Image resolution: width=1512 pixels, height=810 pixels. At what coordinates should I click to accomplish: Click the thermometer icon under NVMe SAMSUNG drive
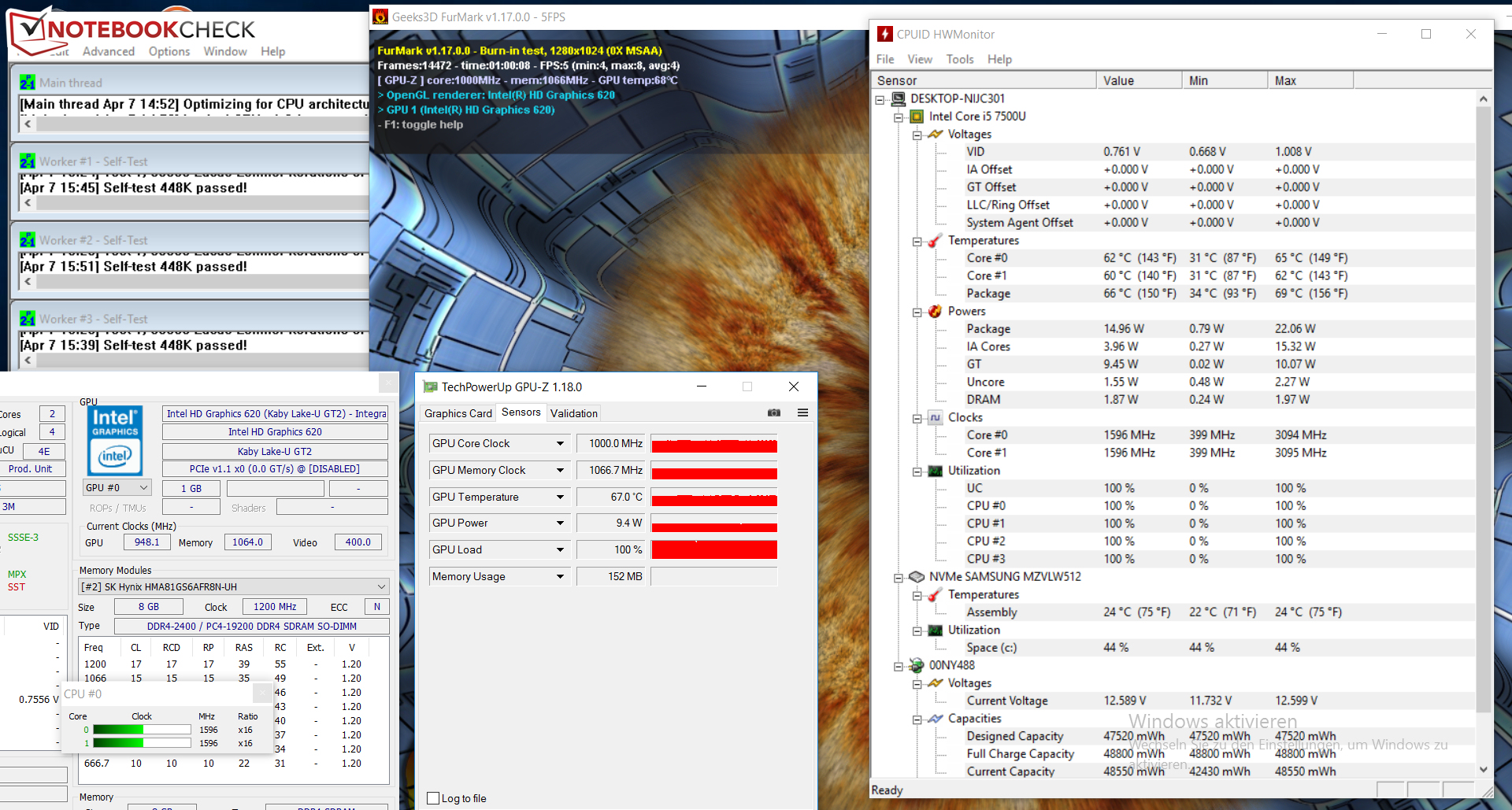click(x=936, y=594)
